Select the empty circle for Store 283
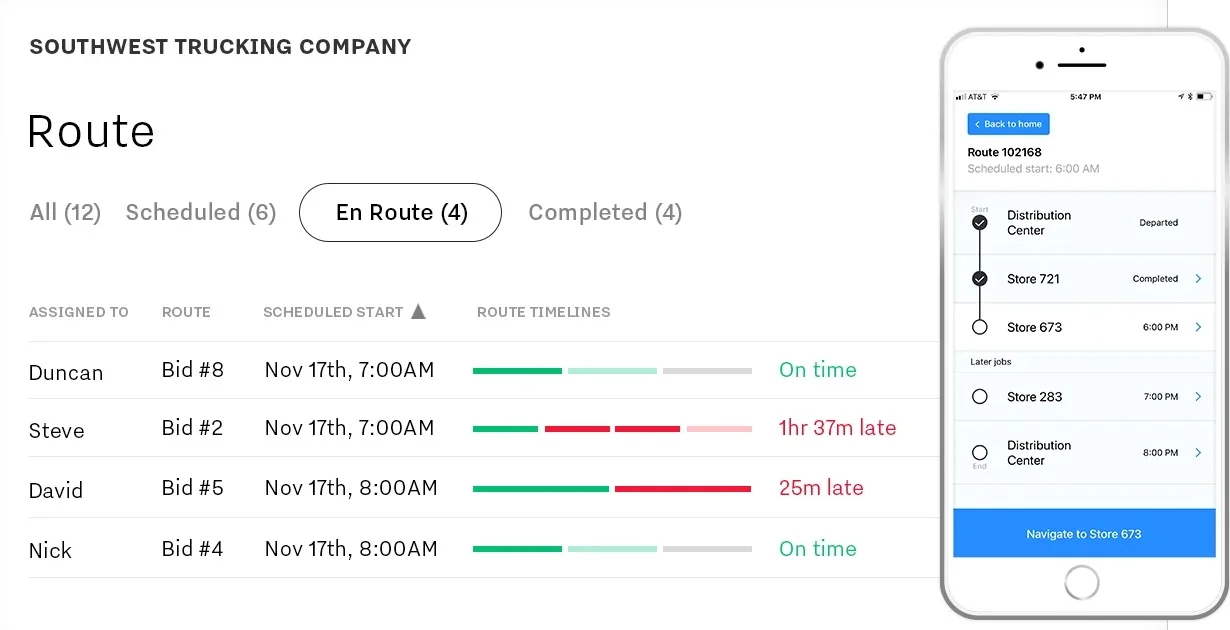This screenshot has height=630, width=1230. [980, 397]
